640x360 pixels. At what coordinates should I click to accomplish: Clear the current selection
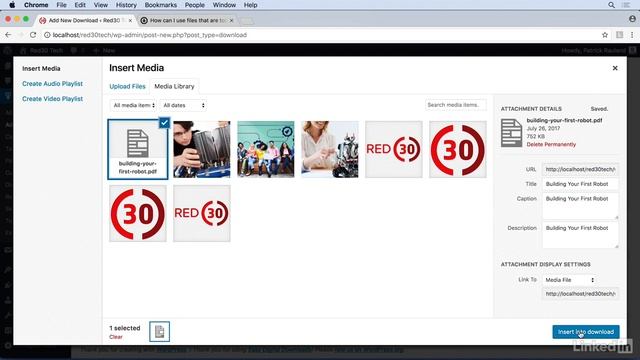(116, 337)
